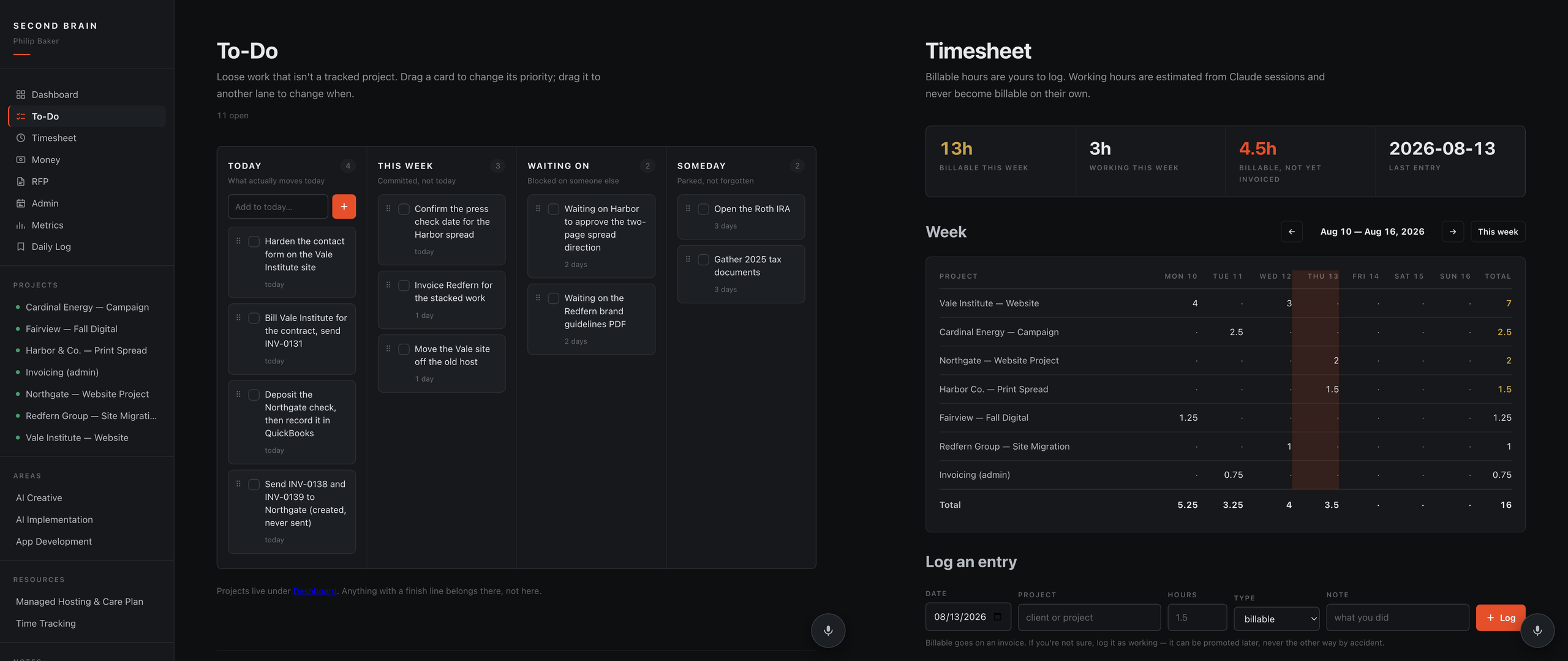1568x661 pixels.
Task: Click the To-Do checklist icon in sidebar
Action: click(21, 116)
